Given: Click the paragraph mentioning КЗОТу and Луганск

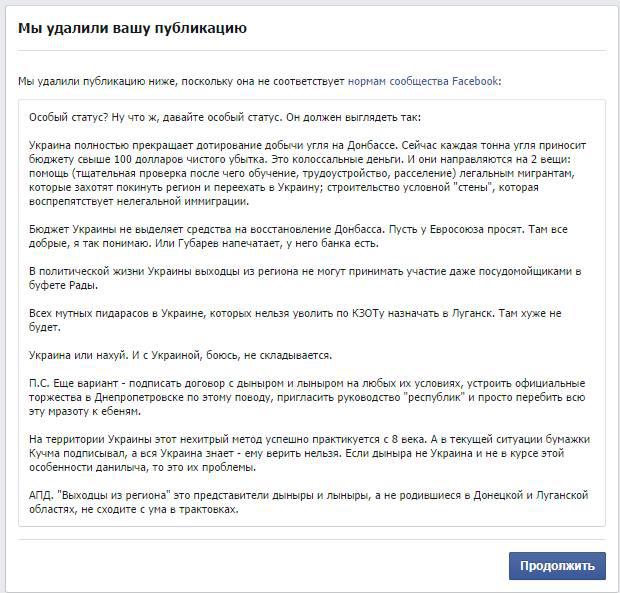Looking at the screenshot, I should 295,320.
